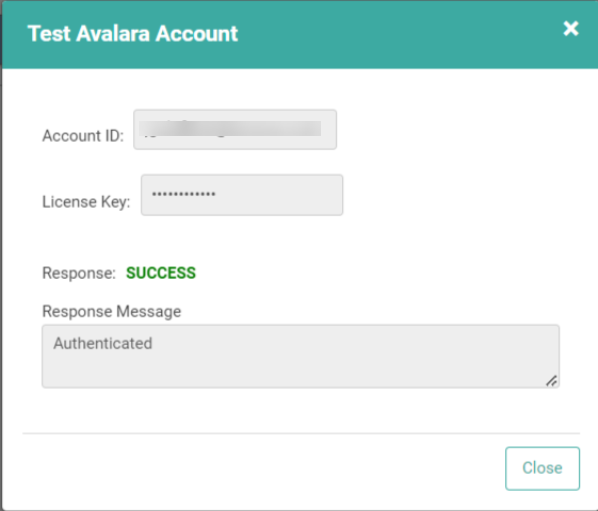
Task: Click empty space right of License Key field
Action: point(458,195)
